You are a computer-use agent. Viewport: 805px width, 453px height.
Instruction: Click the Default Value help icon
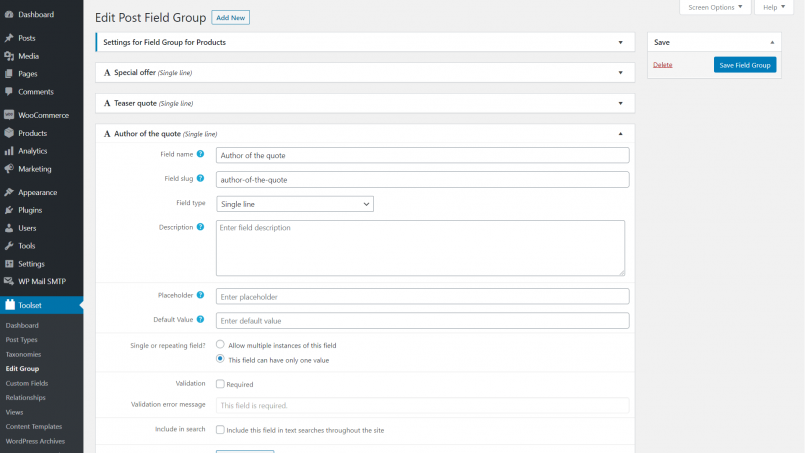click(x=200, y=319)
